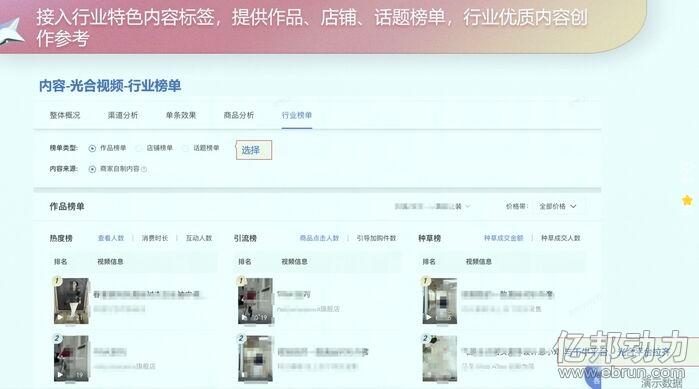Show 种草榜 by 种草成交金额
The image size is (699, 389).
[x=504, y=238]
